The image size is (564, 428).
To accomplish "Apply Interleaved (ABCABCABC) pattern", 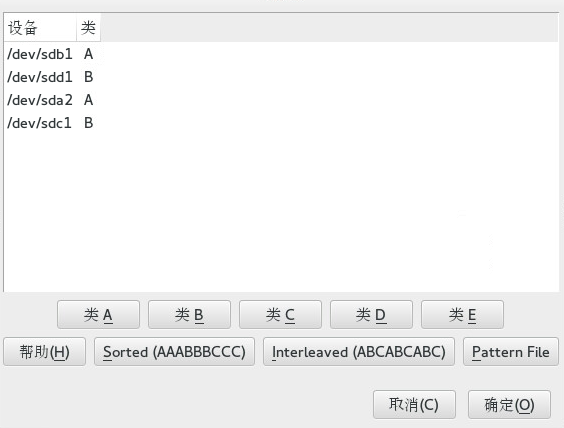I will [x=359, y=352].
